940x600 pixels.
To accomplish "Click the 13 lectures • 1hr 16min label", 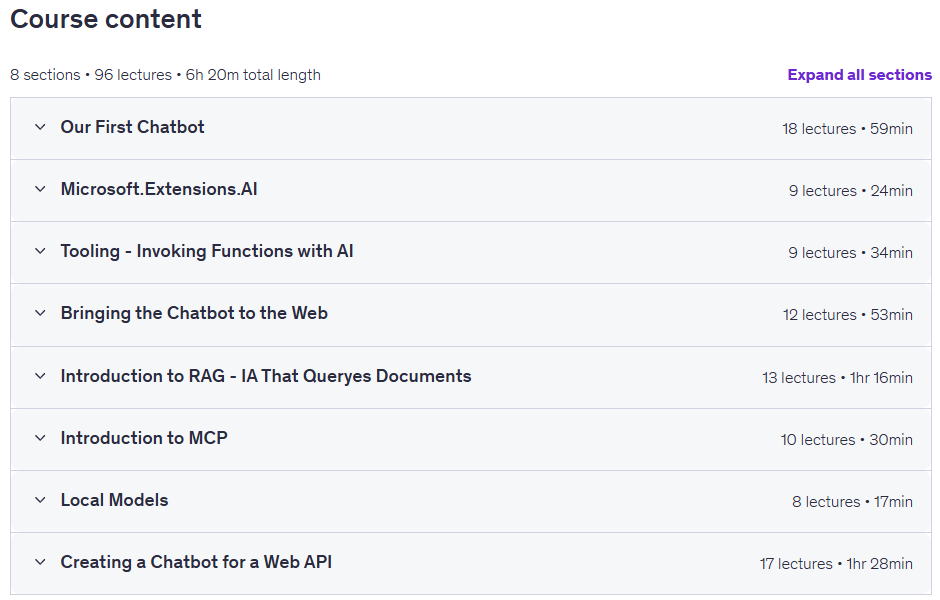I will [x=837, y=378].
